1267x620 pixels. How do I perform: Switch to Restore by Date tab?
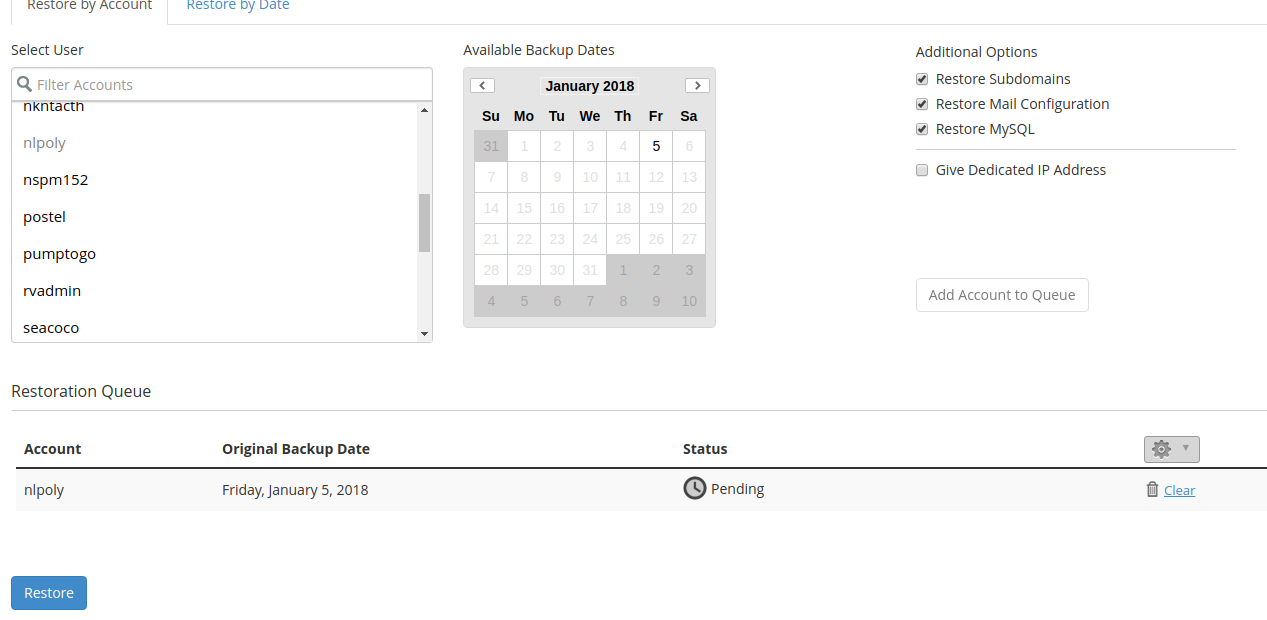coord(238,5)
